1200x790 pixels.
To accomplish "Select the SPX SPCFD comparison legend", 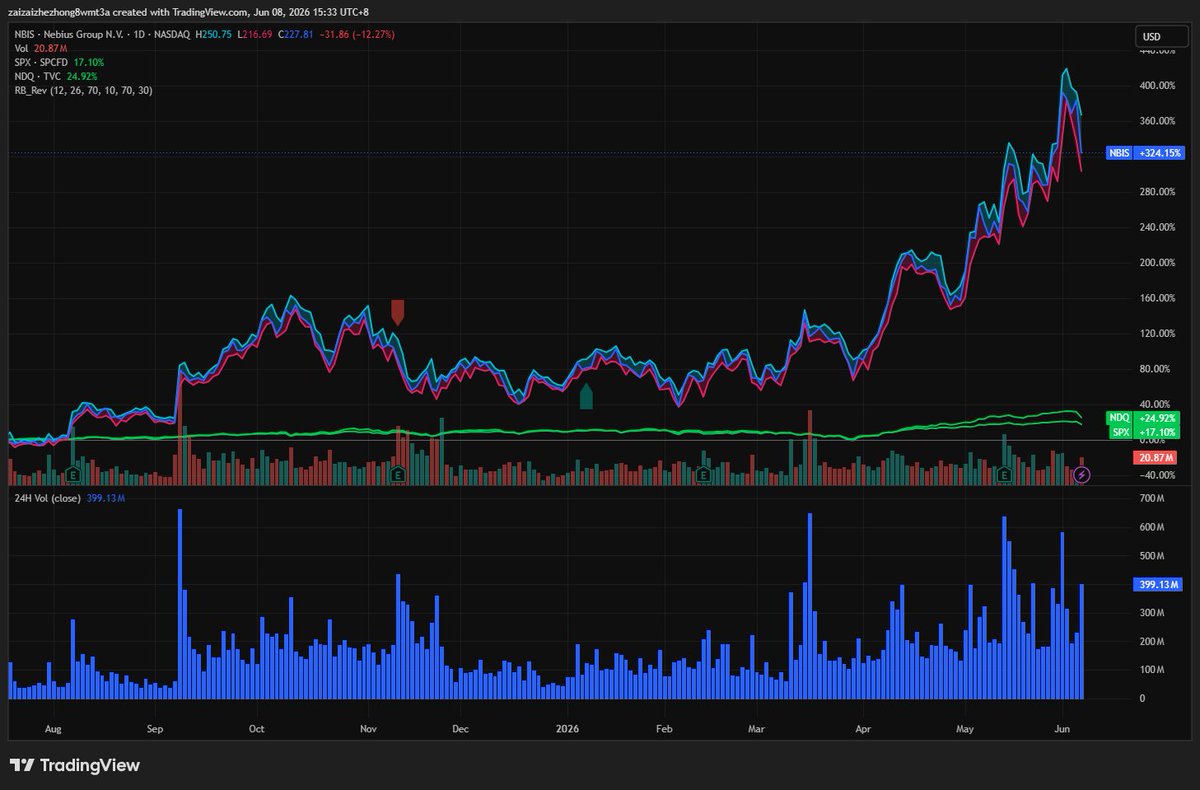I will pos(59,62).
